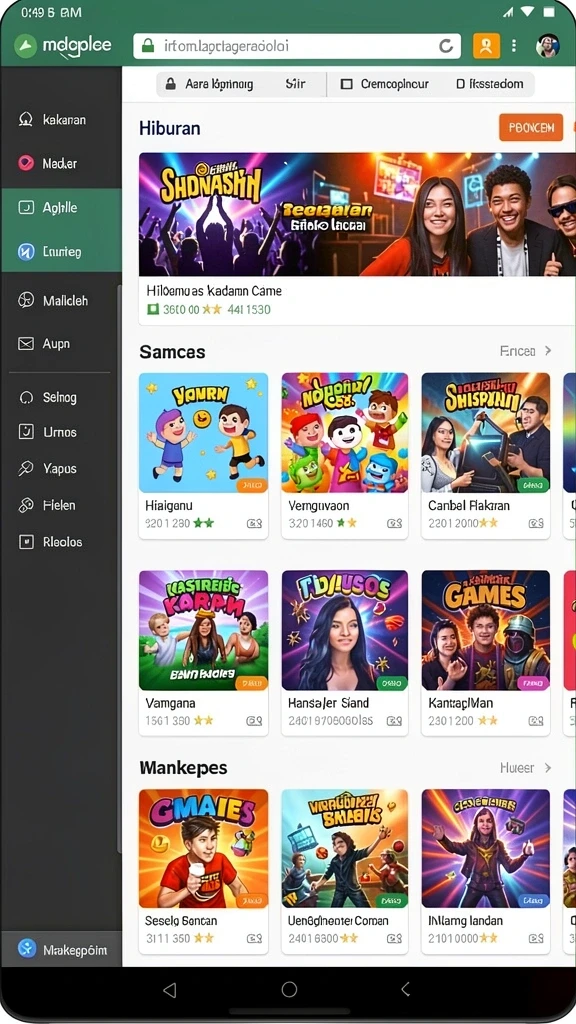Open the Vemgnvaon game thumbnail
This screenshot has height=1024, width=576.
(x=345, y=432)
